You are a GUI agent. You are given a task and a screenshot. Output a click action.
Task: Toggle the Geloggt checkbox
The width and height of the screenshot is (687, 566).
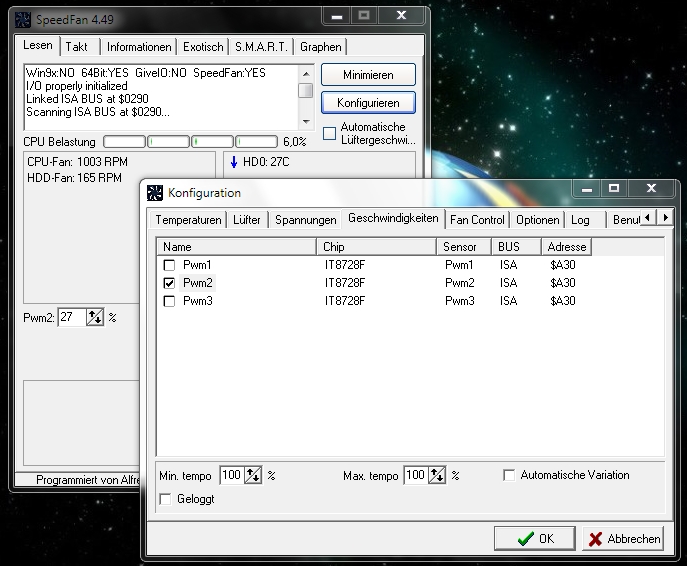(165, 499)
